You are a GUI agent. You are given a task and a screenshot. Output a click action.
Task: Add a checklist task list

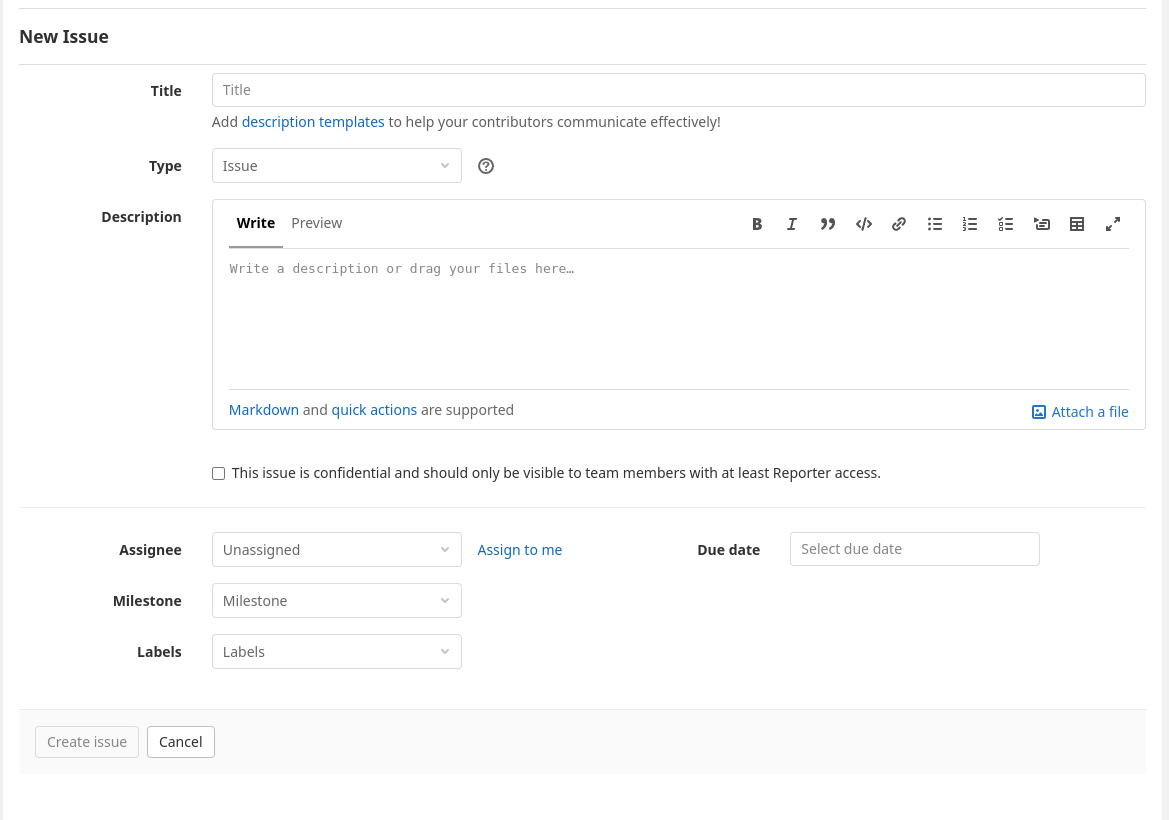tap(1006, 224)
